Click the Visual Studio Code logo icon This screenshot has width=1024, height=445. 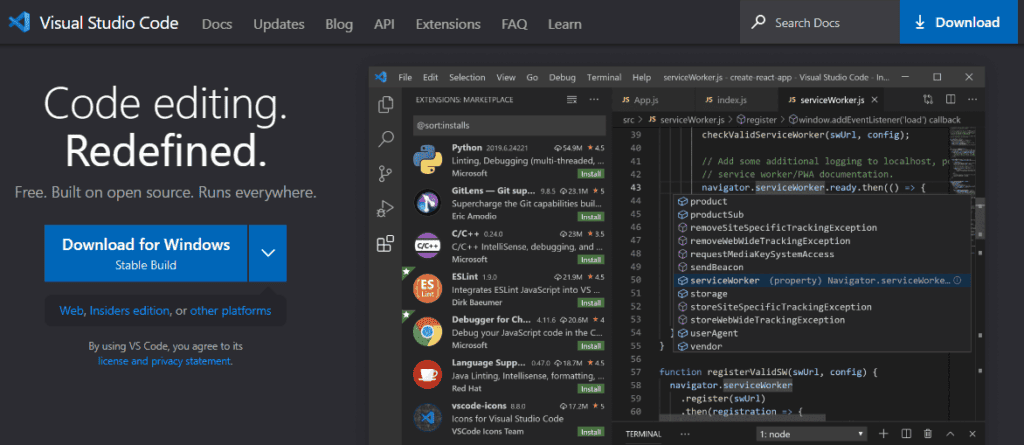19,23
